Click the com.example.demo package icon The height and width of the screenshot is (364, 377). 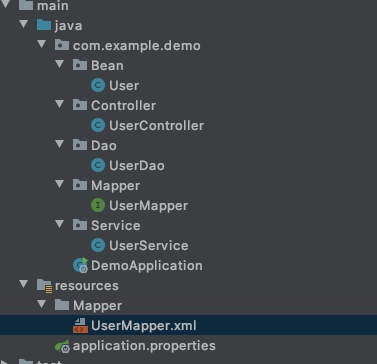pos(62,45)
